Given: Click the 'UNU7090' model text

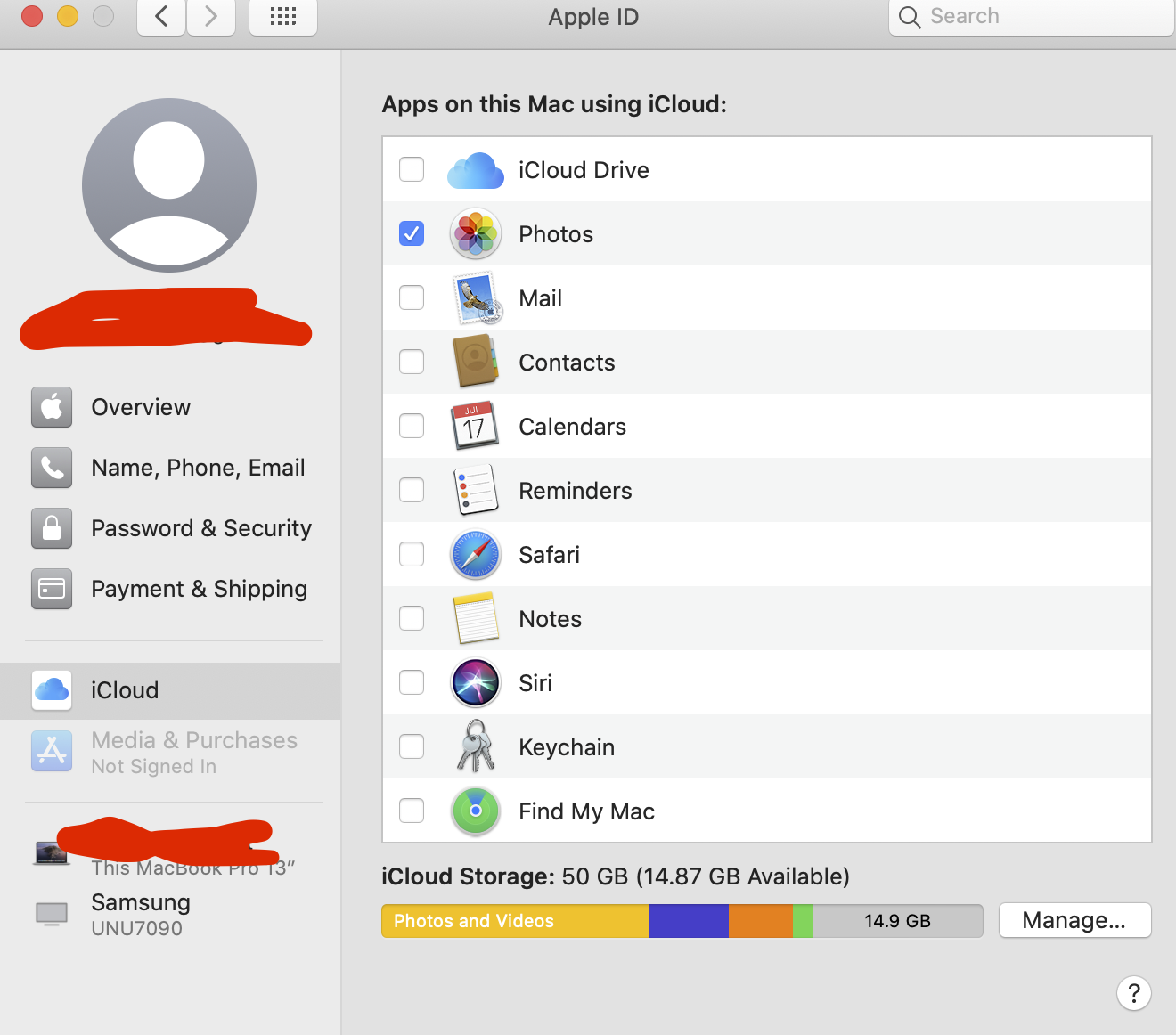Looking at the screenshot, I should (x=137, y=928).
